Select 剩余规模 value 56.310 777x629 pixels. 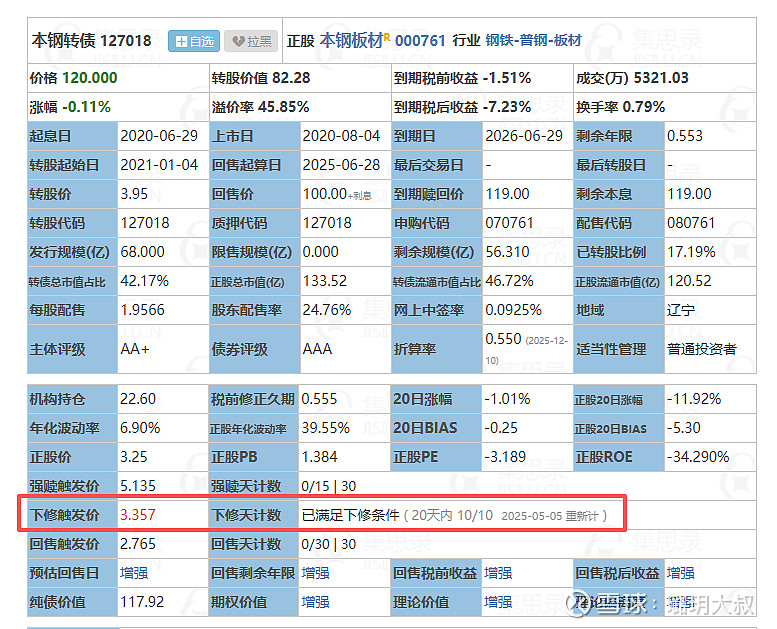point(507,252)
